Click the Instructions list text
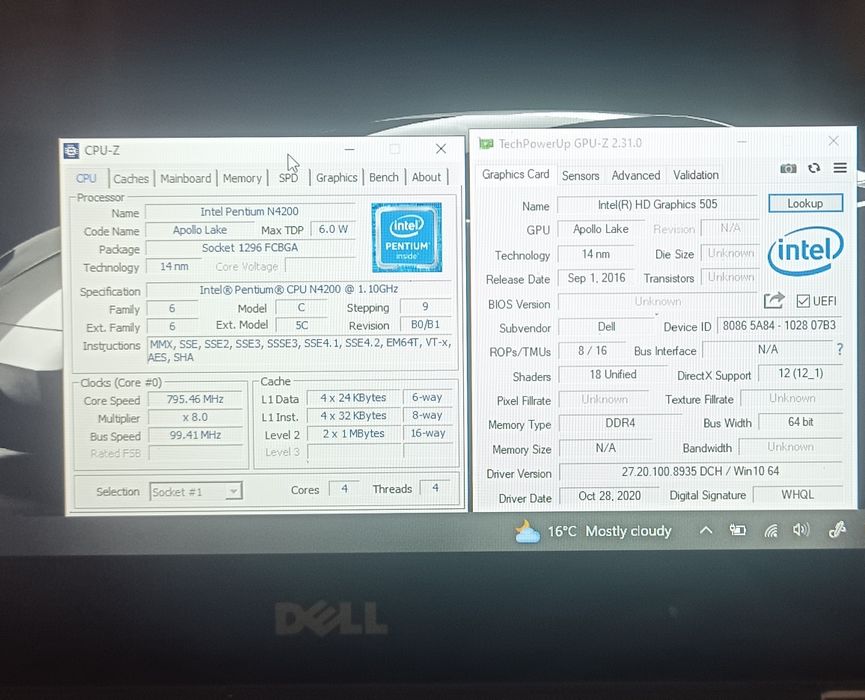 (300, 350)
